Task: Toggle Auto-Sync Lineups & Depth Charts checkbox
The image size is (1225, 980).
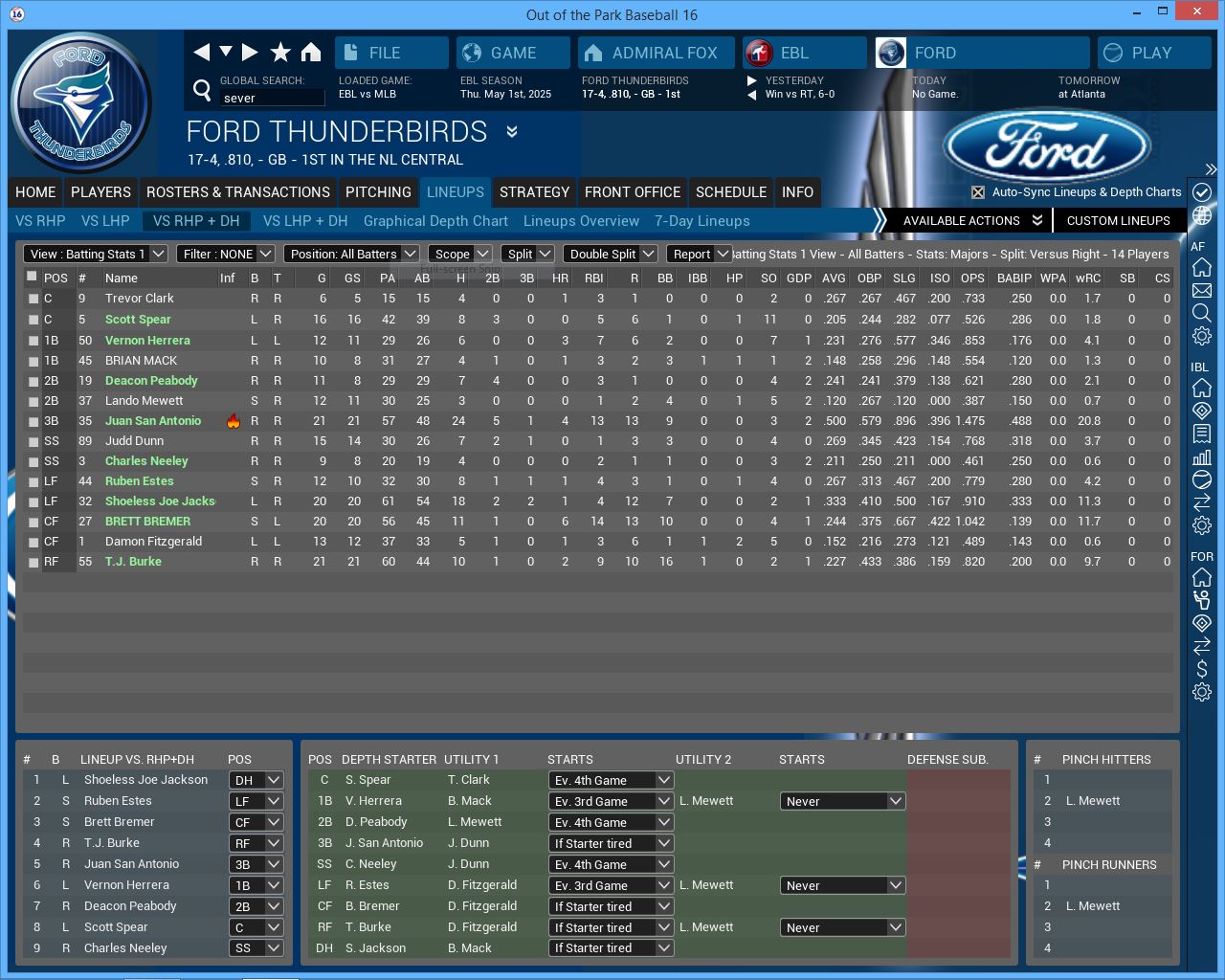Action: [978, 192]
